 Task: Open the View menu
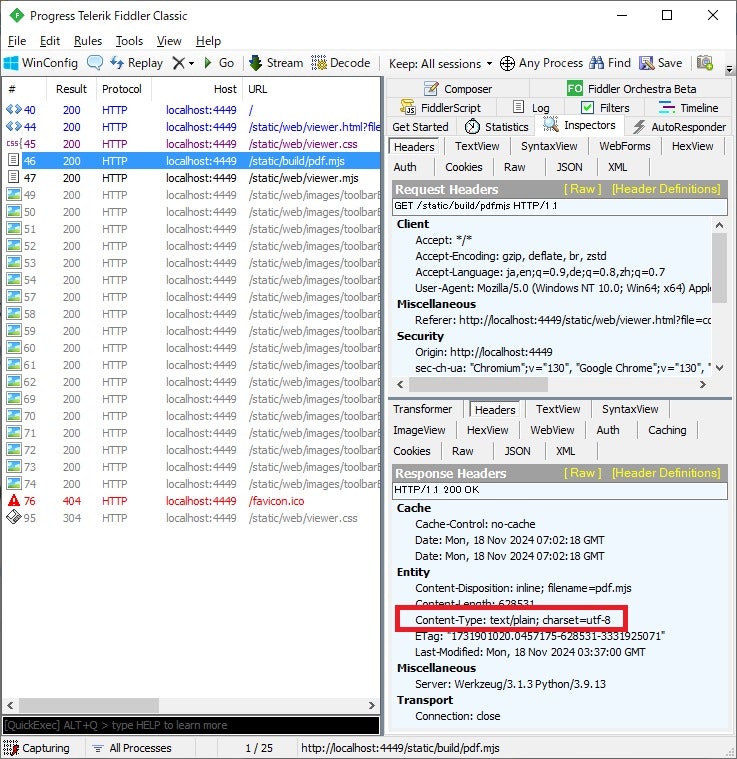169,41
